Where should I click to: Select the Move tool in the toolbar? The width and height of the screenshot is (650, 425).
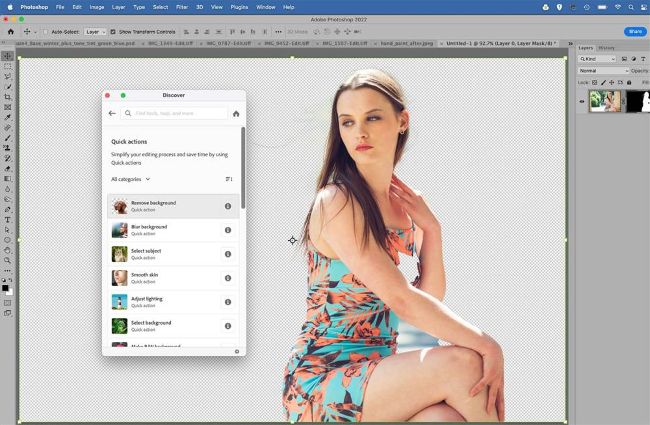8,56
